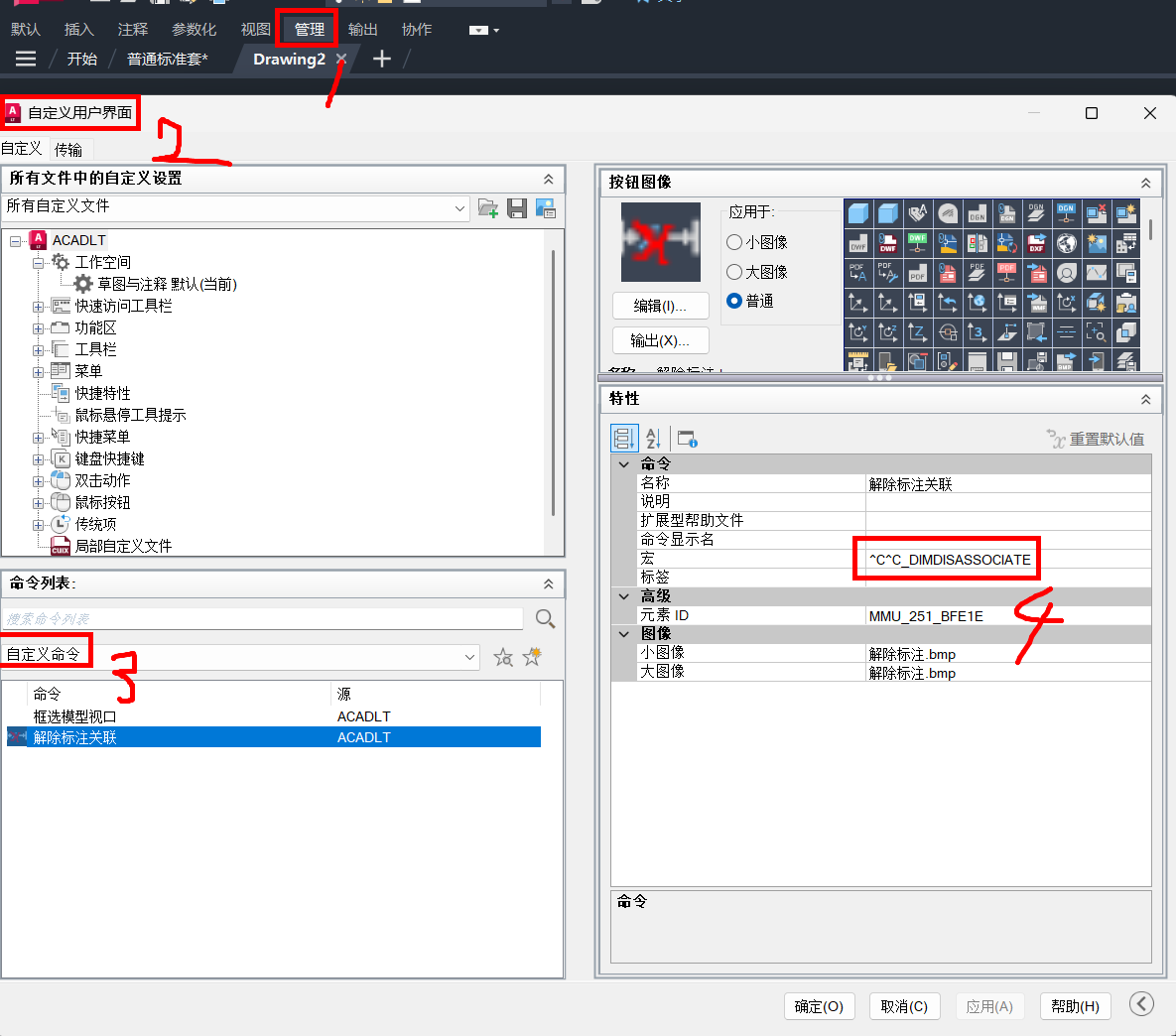Pick the red DXF export arrow image

tap(1036, 243)
